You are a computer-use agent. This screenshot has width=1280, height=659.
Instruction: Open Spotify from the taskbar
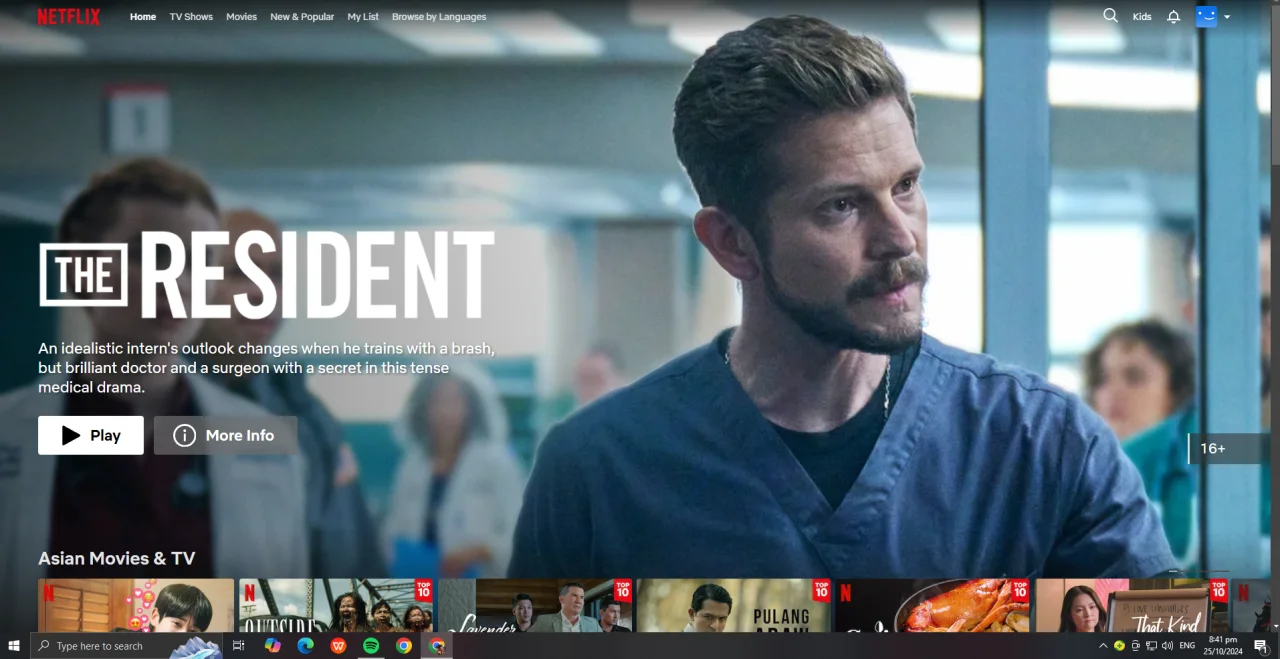[x=371, y=646]
